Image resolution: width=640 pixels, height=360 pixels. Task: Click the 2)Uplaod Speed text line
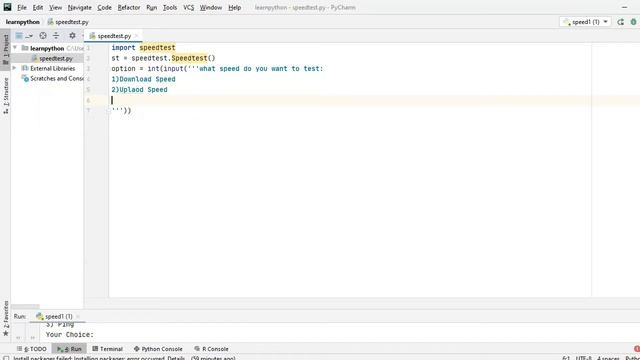point(139,90)
